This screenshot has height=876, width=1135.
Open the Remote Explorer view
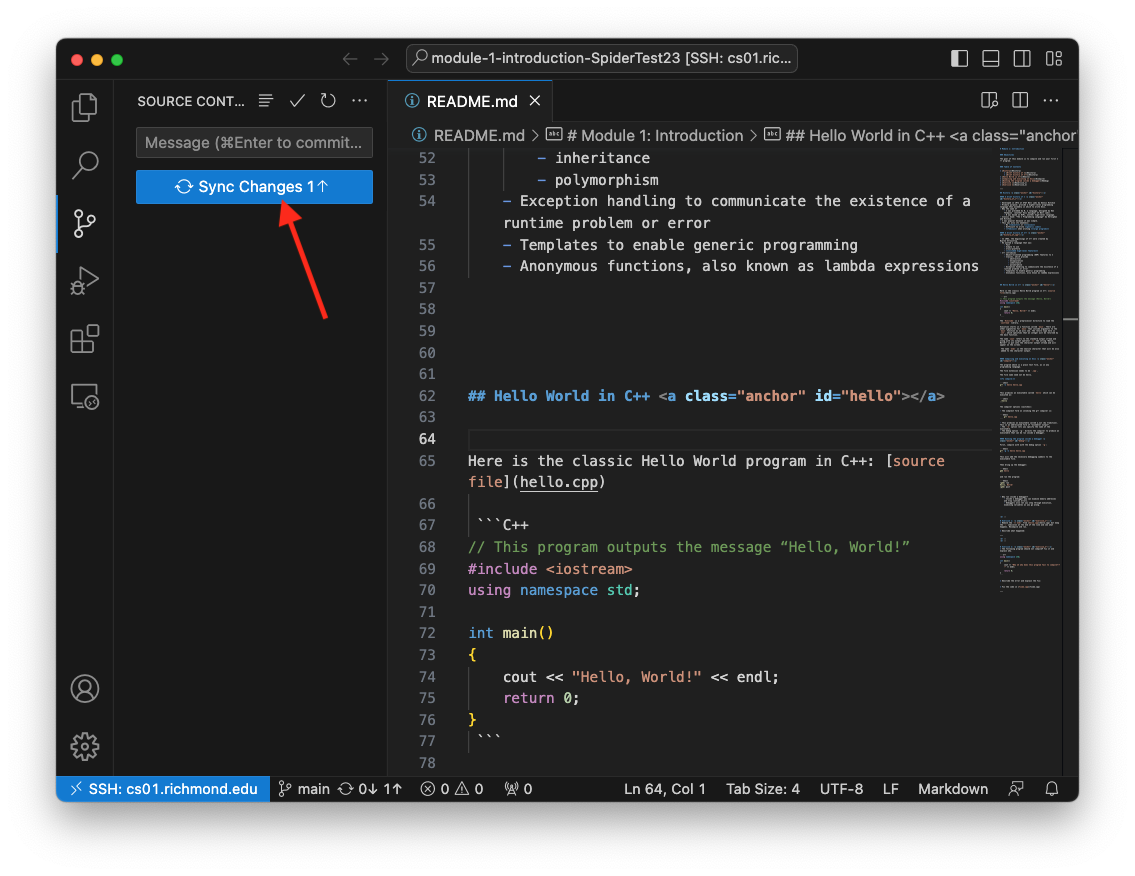pos(85,397)
